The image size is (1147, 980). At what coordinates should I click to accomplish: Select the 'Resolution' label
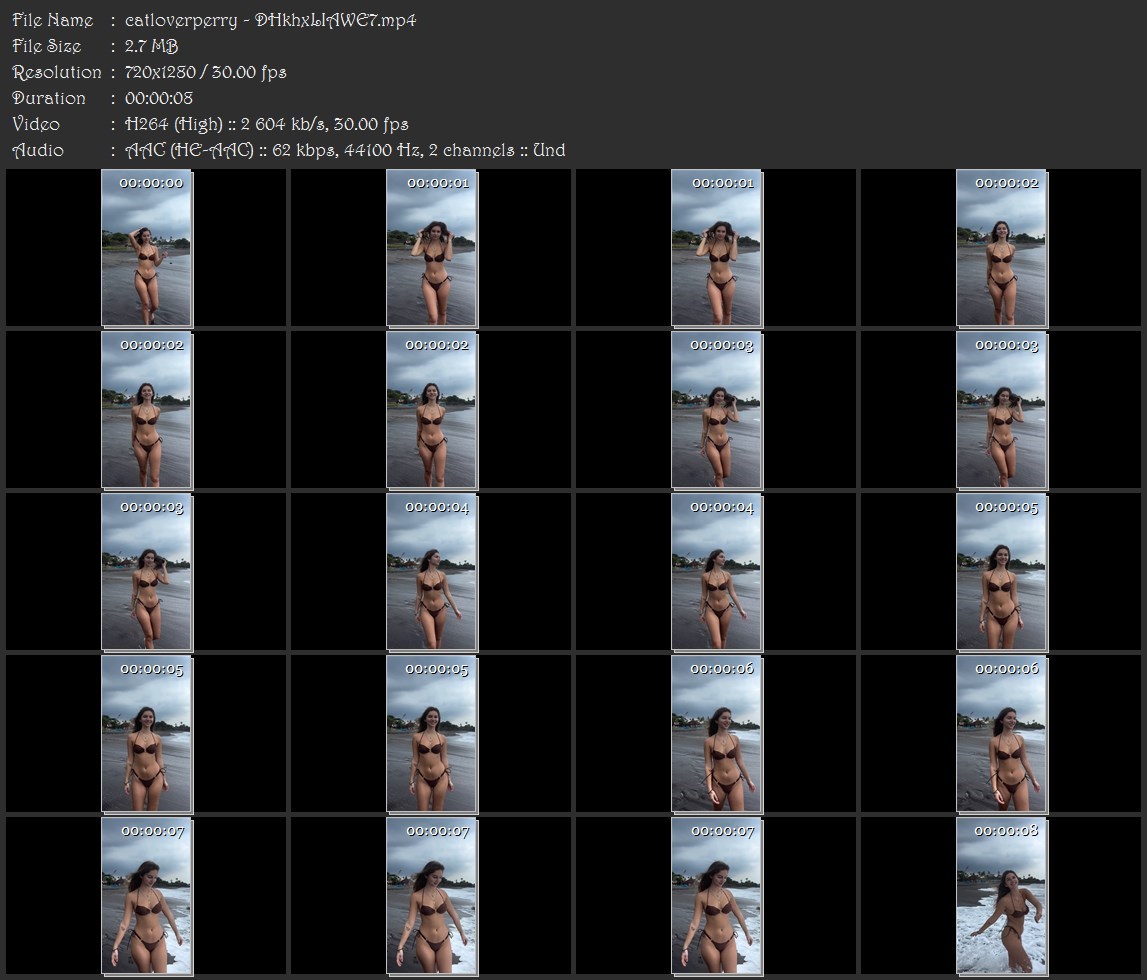(56, 72)
